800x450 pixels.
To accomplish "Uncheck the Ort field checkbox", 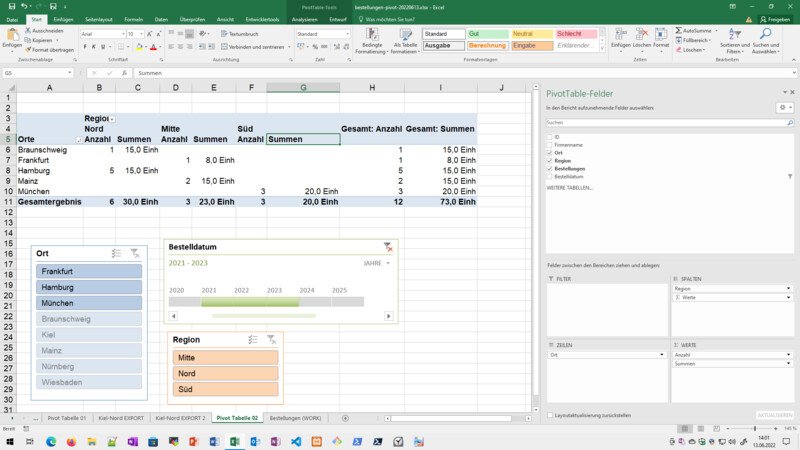I will click(x=549, y=153).
